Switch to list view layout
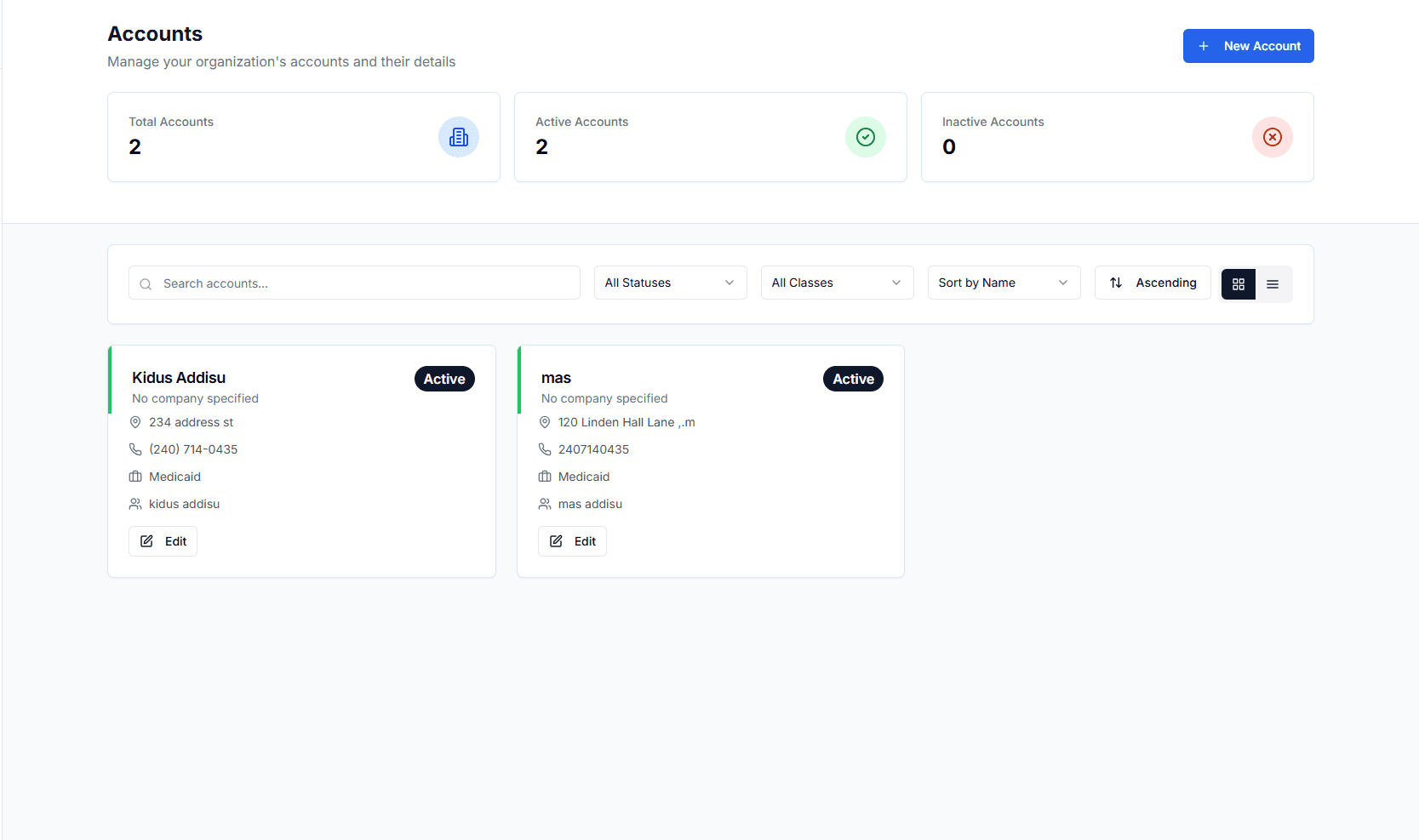 1273,284
